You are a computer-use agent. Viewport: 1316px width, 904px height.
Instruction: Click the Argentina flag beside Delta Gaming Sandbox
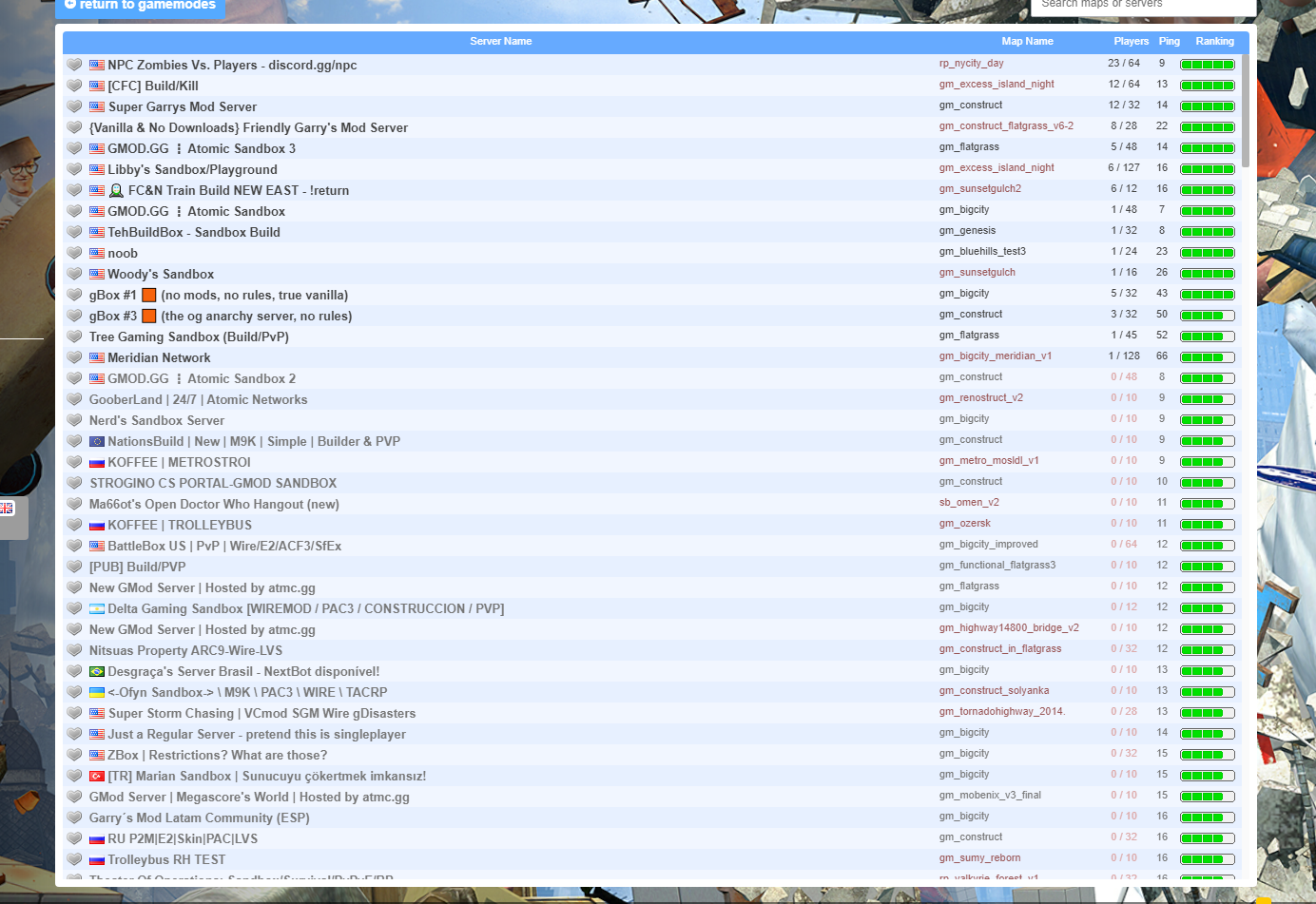tap(97, 609)
